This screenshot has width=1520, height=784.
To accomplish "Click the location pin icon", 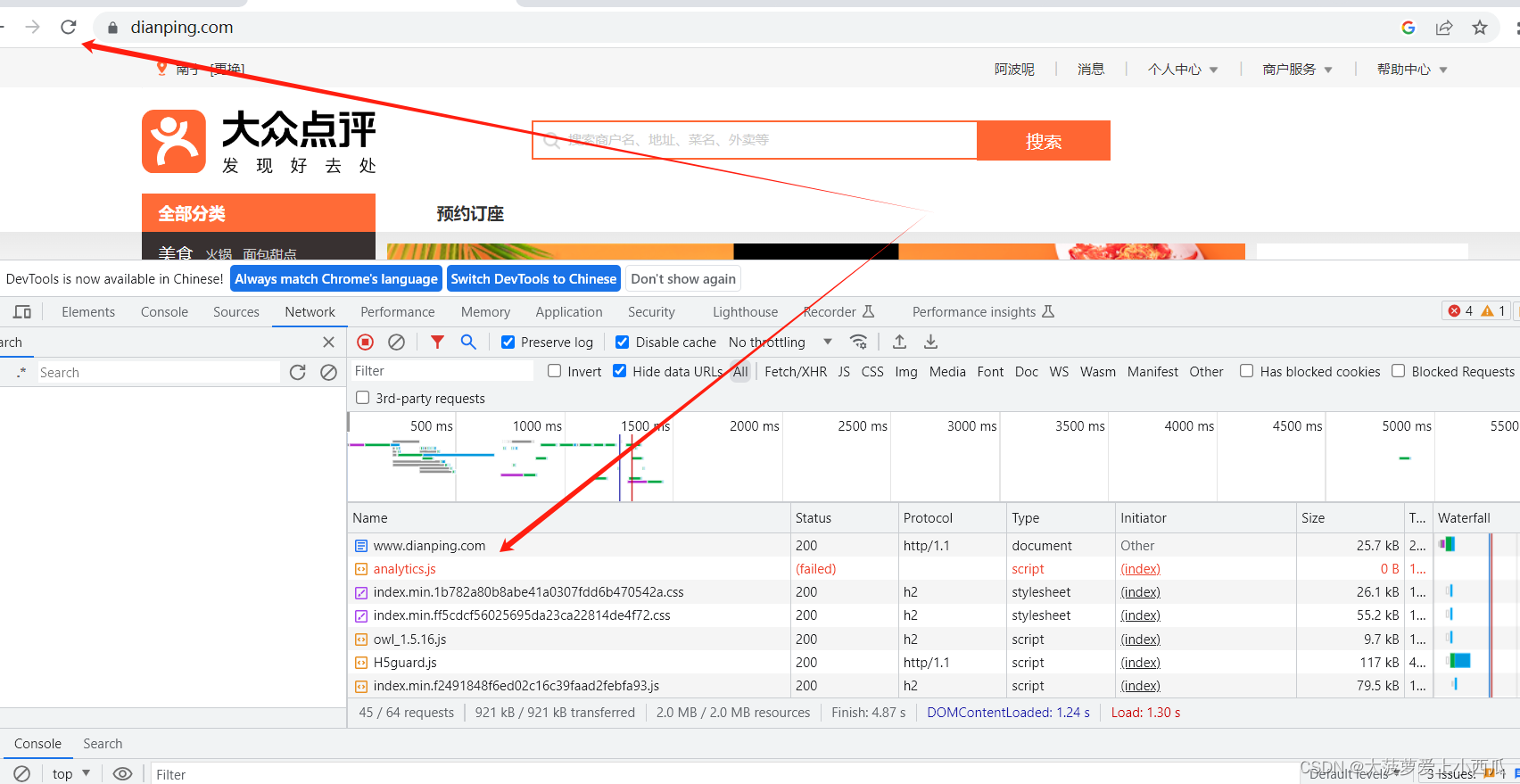I will [161, 68].
